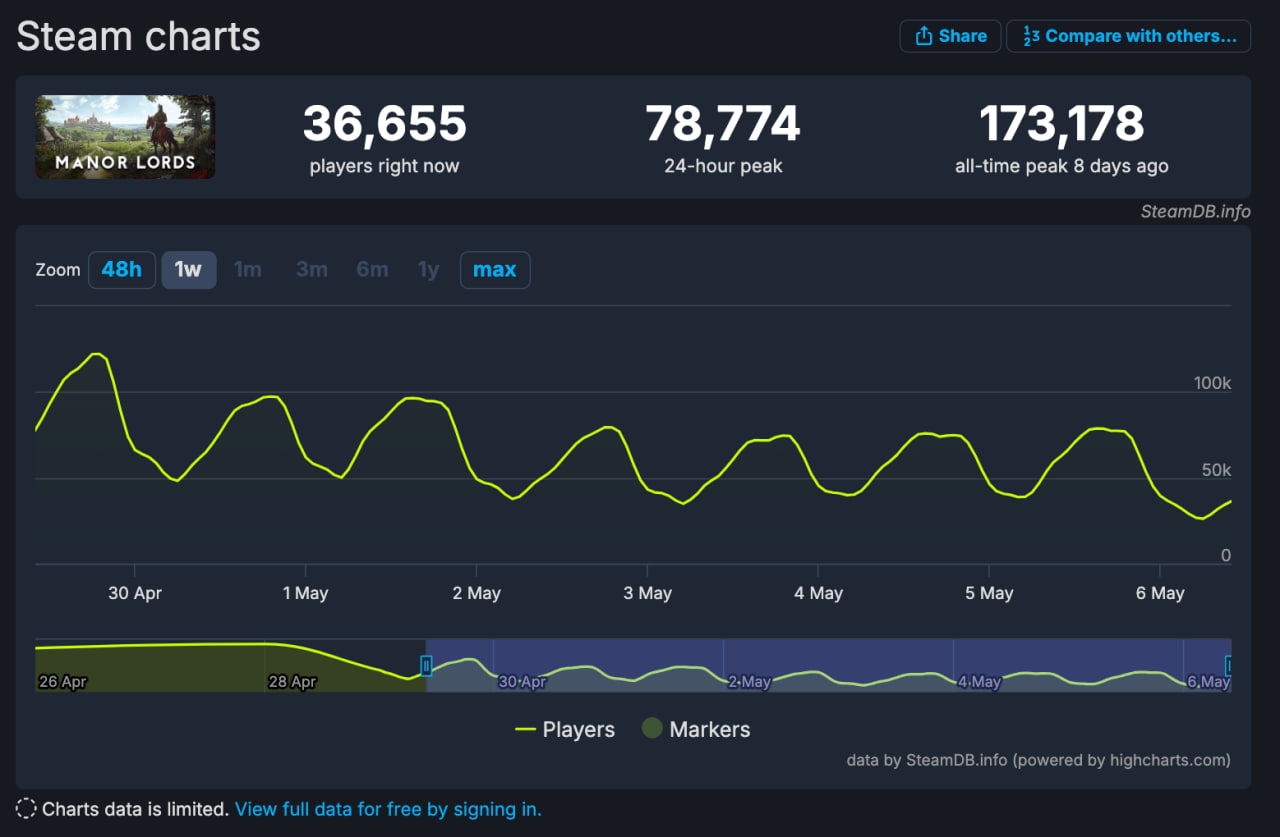1280x837 pixels.
Task: Click the 'players right now' label
Action: 385,166
